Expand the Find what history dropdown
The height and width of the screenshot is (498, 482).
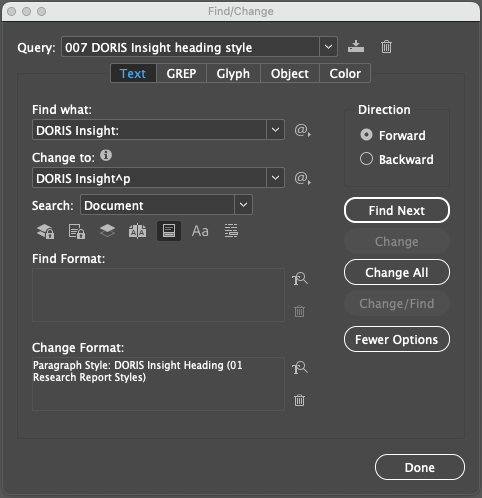click(x=275, y=130)
